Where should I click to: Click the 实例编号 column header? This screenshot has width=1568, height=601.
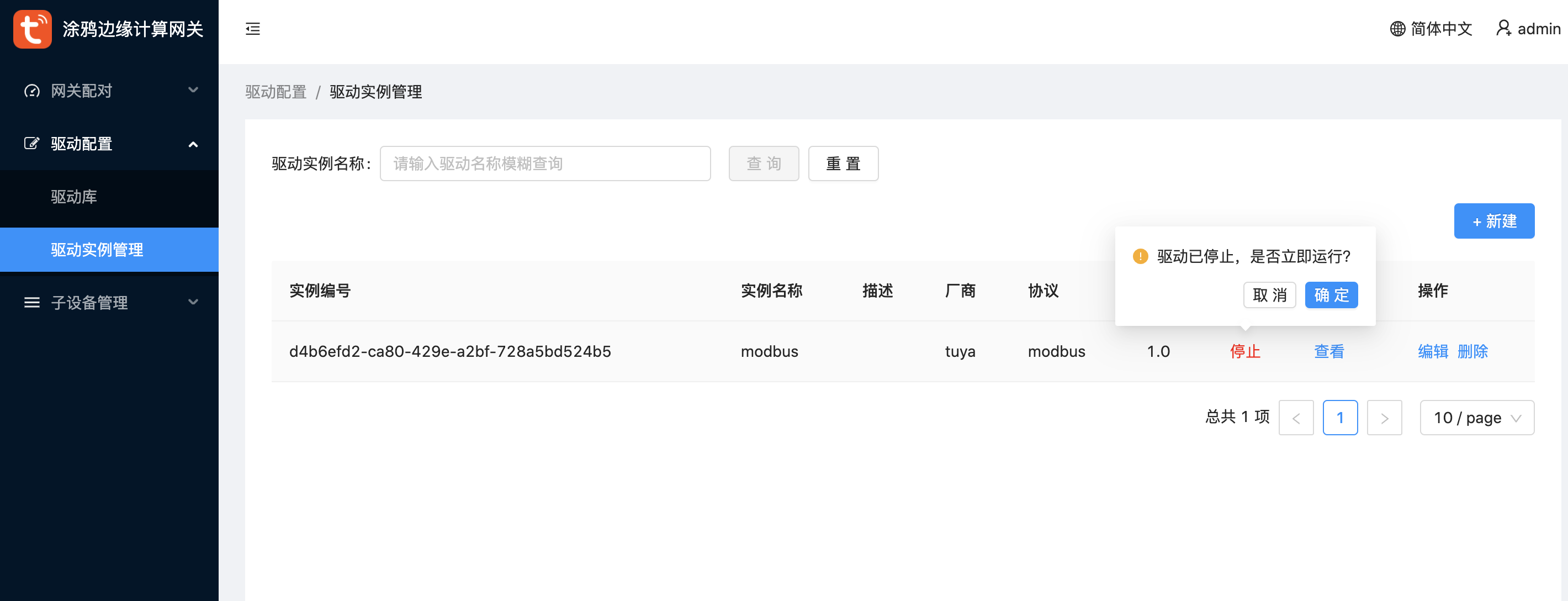[x=320, y=291]
